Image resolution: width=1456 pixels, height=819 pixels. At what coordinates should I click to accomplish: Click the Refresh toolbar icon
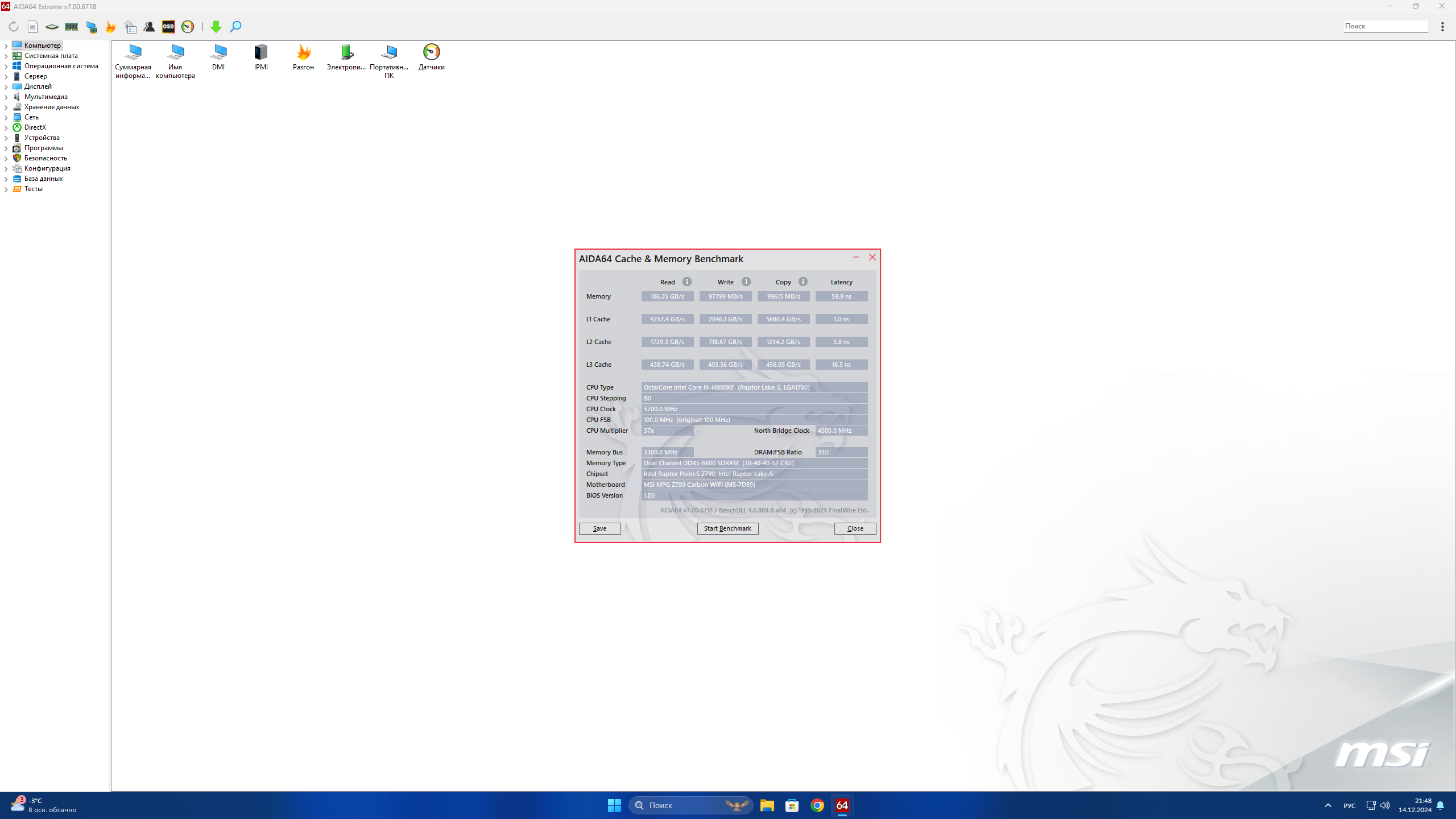14,27
